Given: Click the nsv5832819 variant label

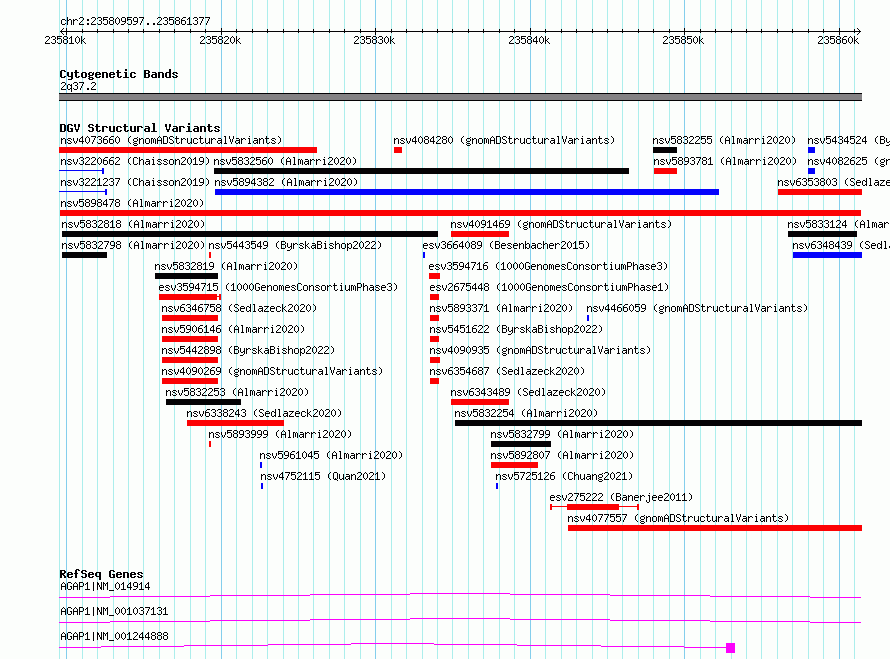Looking at the screenshot, I should coord(226,266).
